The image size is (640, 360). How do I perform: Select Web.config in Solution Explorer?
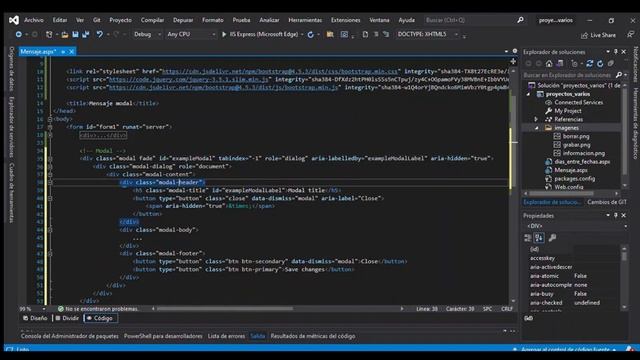click(x=569, y=187)
